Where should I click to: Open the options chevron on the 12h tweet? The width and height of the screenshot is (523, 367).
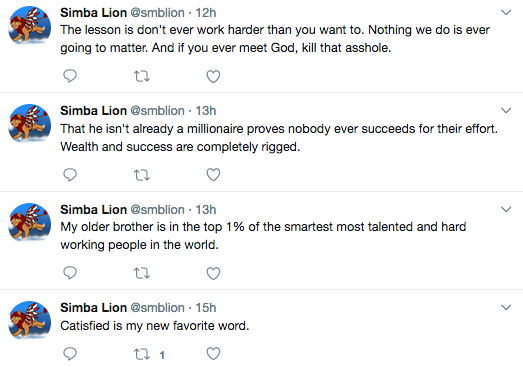point(506,13)
